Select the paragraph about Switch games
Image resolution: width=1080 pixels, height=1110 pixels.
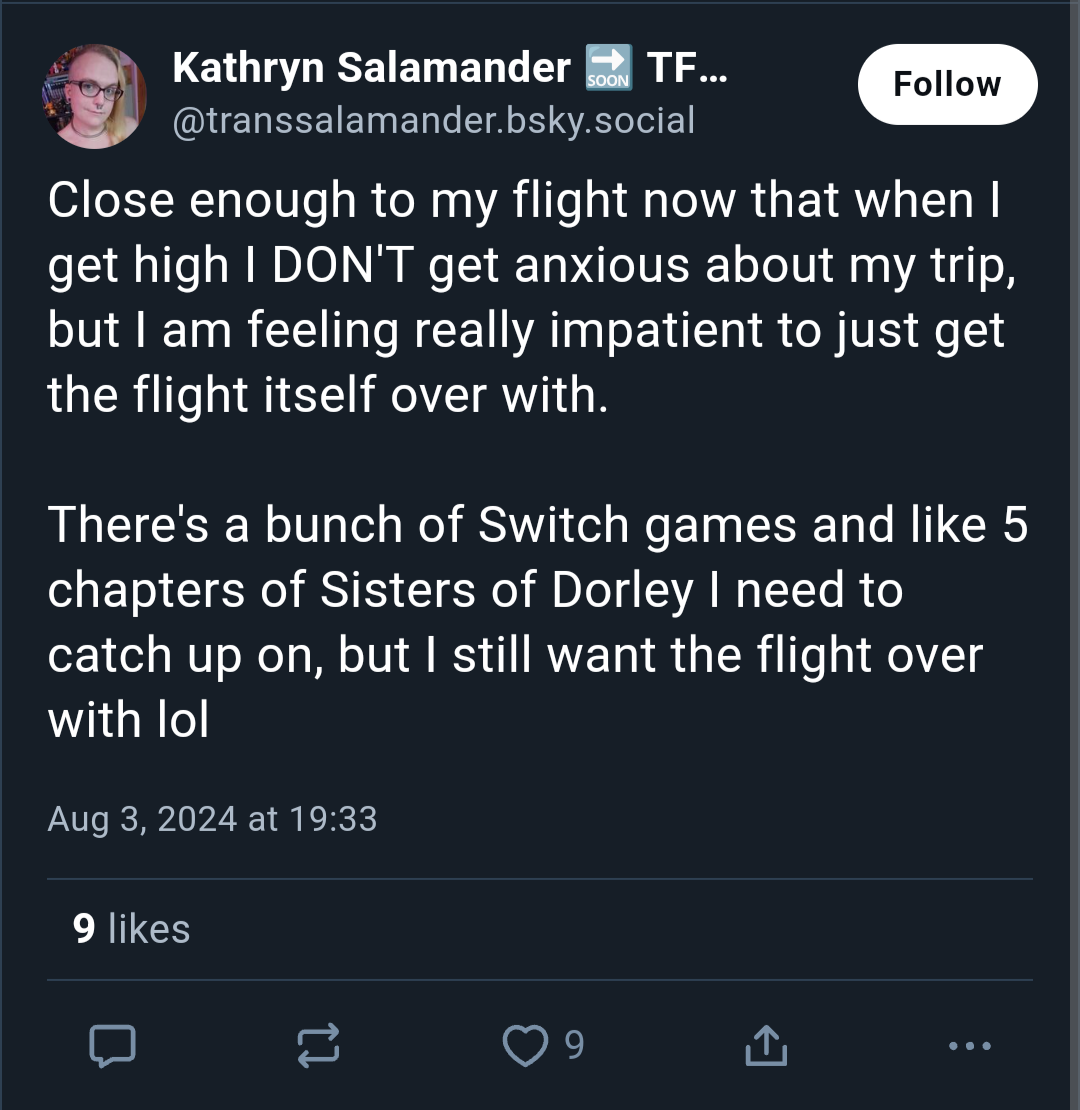538,622
